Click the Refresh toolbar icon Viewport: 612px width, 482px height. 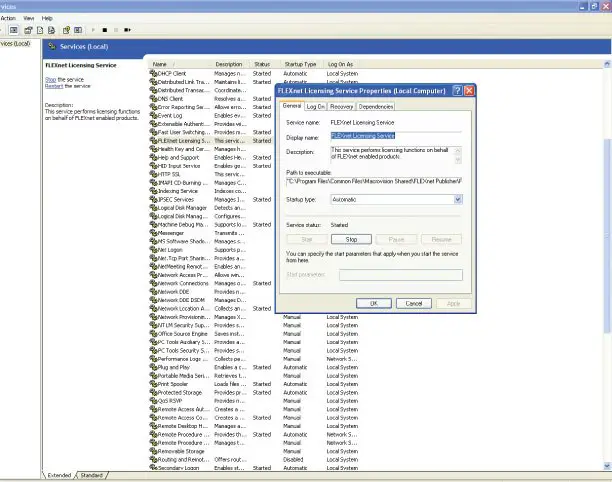point(40,30)
